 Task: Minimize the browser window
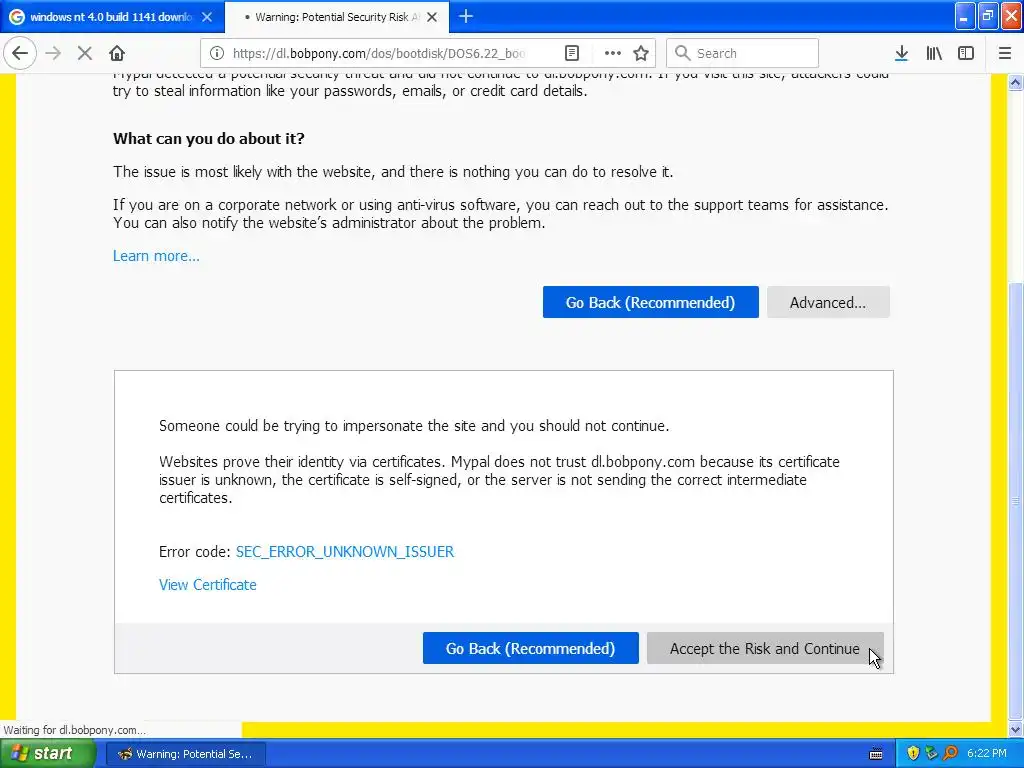965,16
